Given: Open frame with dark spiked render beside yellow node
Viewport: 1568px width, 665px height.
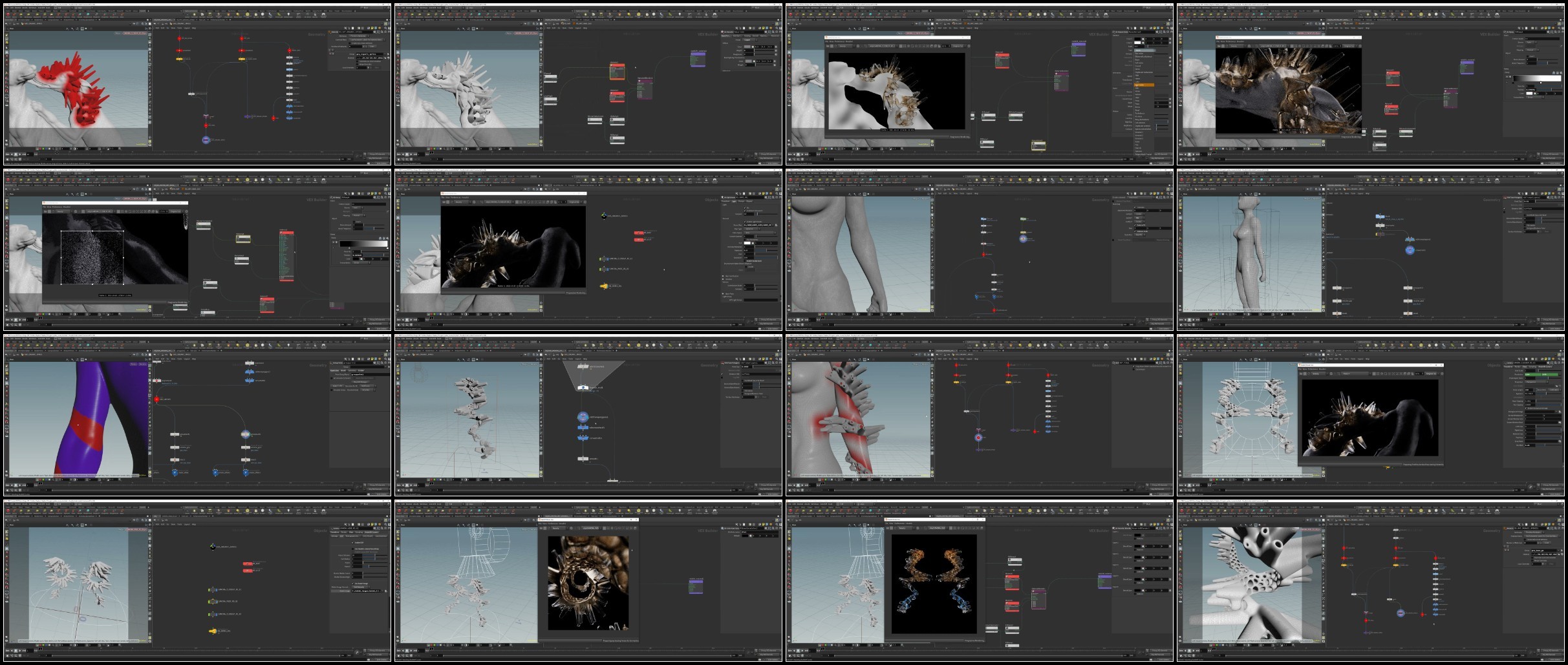Looking at the screenshot, I should [x=589, y=249].
